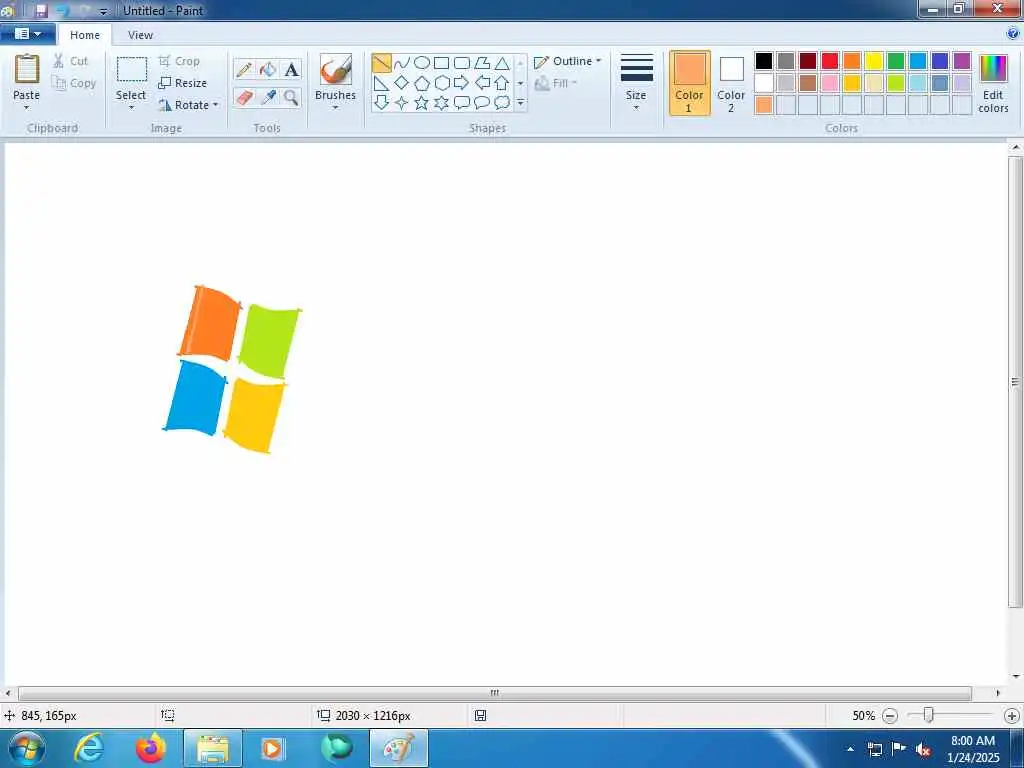The height and width of the screenshot is (768, 1024).
Task: Pick the Rectangle shape
Action: (x=441, y=63)
